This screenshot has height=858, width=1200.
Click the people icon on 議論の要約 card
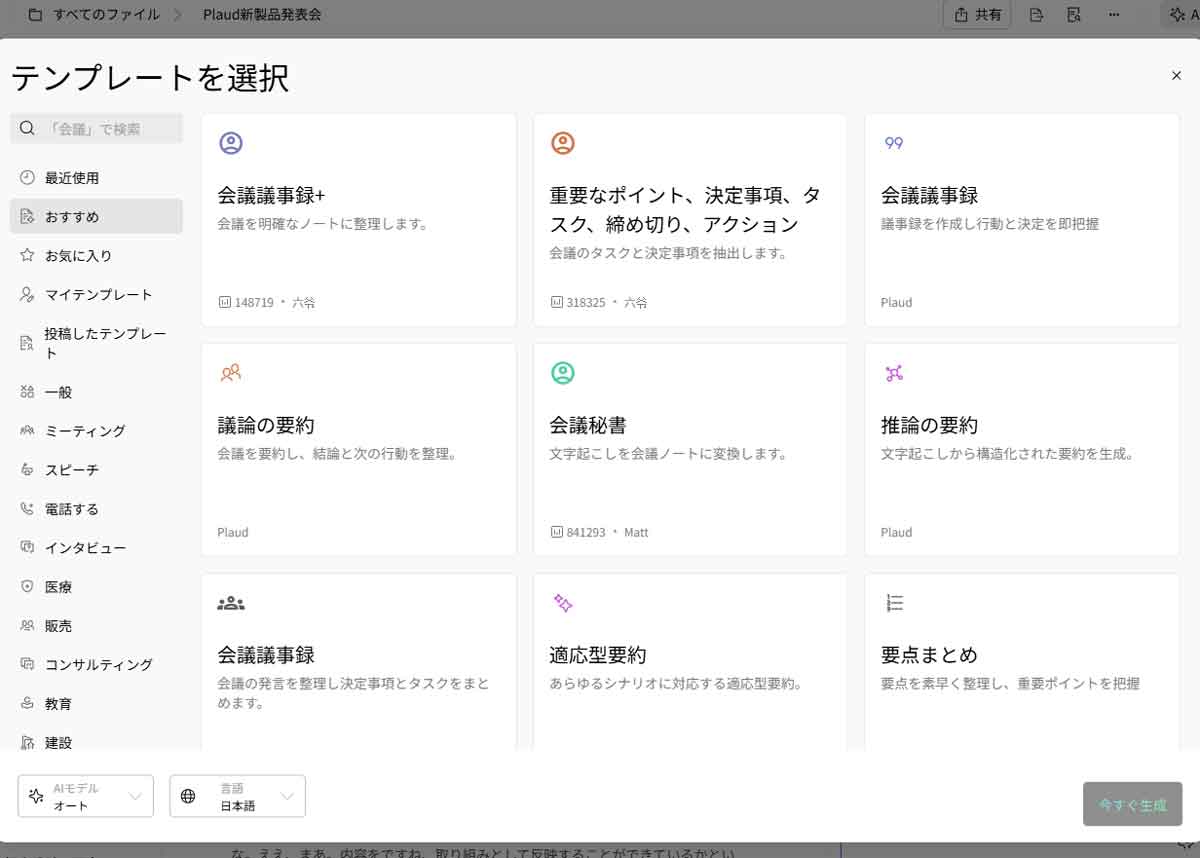[231, 373]
